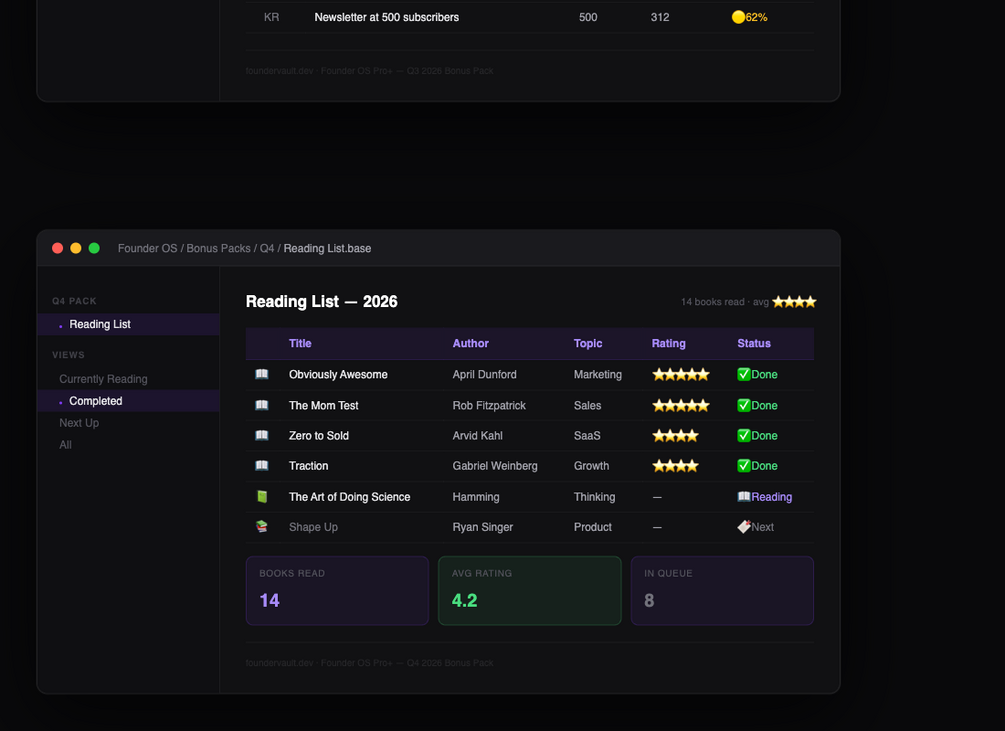This screenshot has width=1005, height=731.
Task: Click the book icon beside Traction
Action: click(262, 466)
